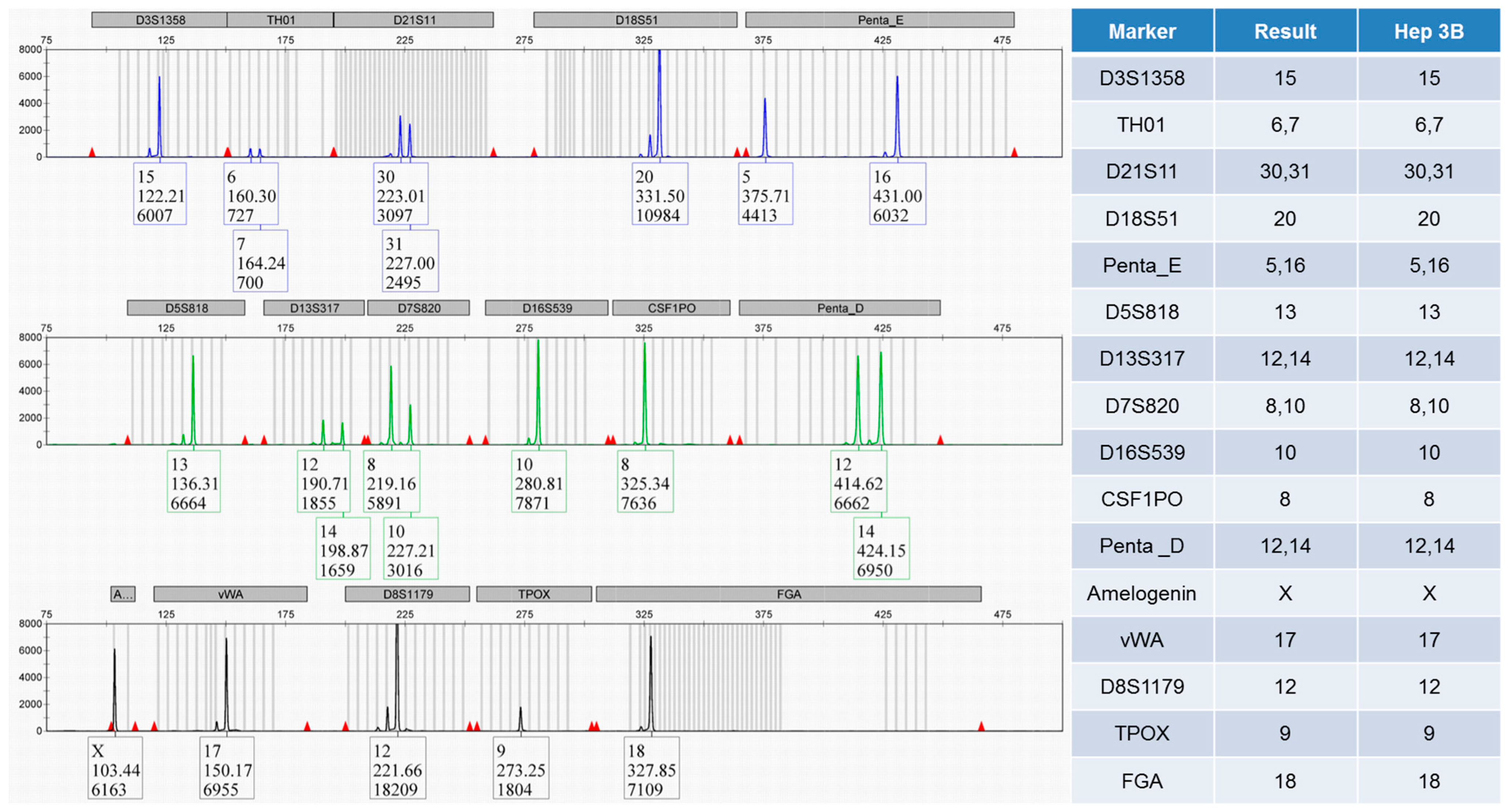Select allele 15 peak label box
Screen dimensions: 1509x812
160,195
